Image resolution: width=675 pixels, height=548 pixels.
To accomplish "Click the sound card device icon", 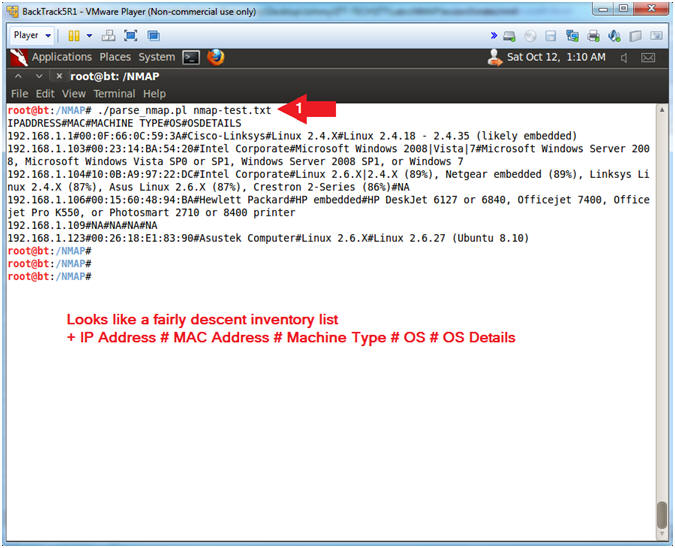I will point(614,36).
